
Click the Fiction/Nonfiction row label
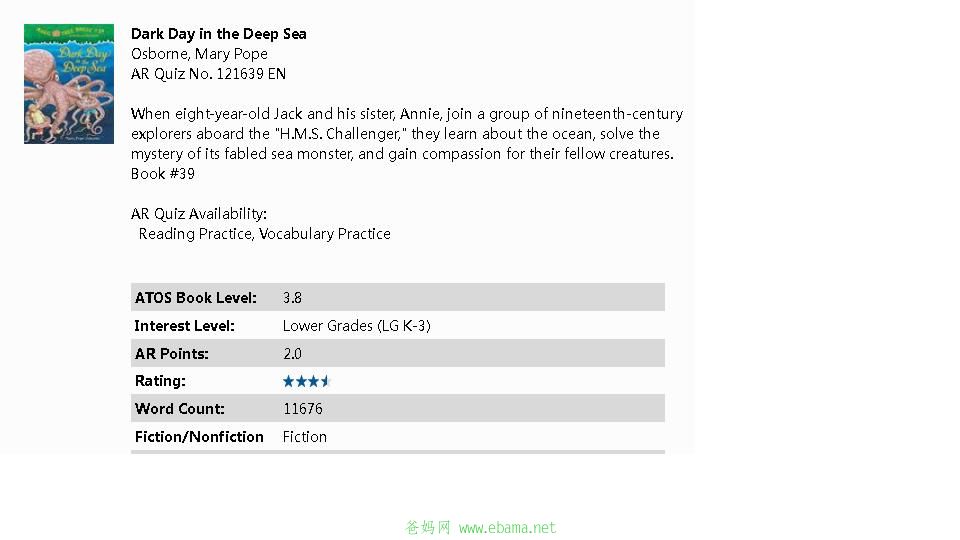(199, 437)
